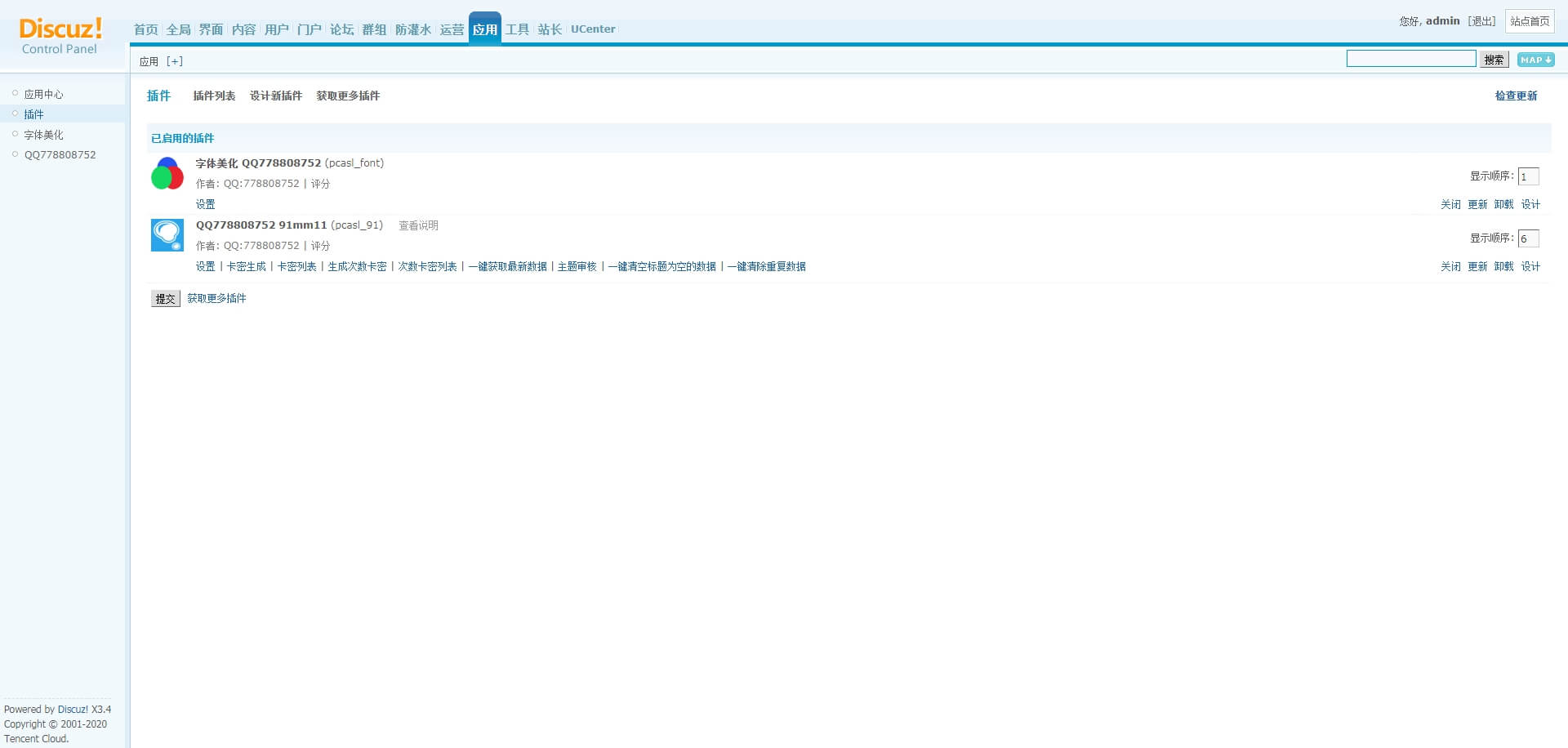Select the 插件列表 tab
The width and height of the screenshot is (1568, 748).
(x=214, y=96)
